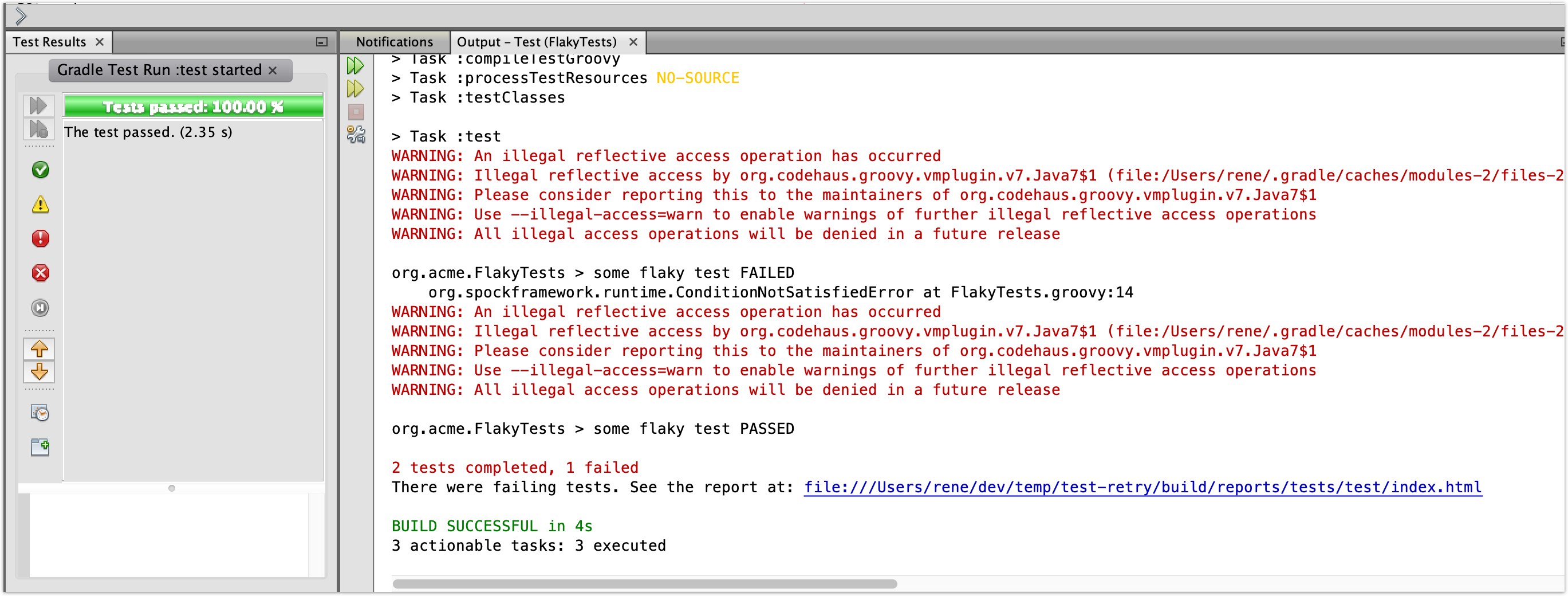Open build settings icon in Output sidebar

pos(356,135)
